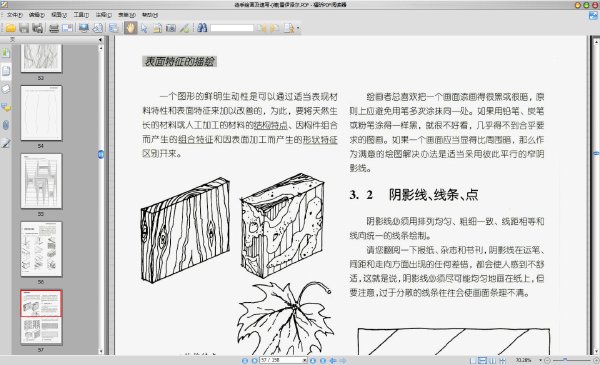Select the Snapshot camera tool

coord(171,28)
